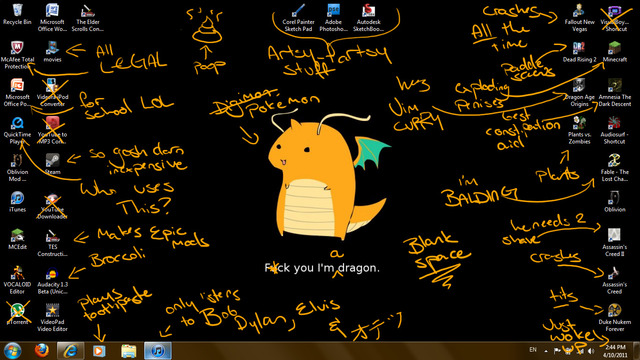Open Audacity 1.3 Beta shortcut

(52, 280)
